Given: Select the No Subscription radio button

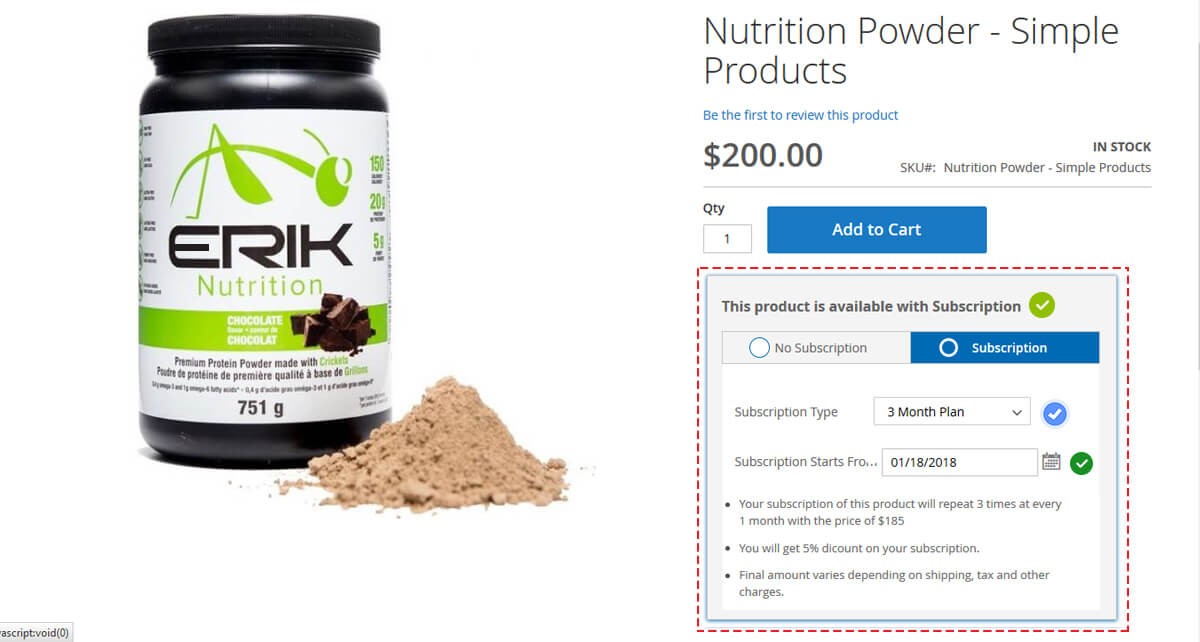Looking at the screenshot, I should [759, 348].
